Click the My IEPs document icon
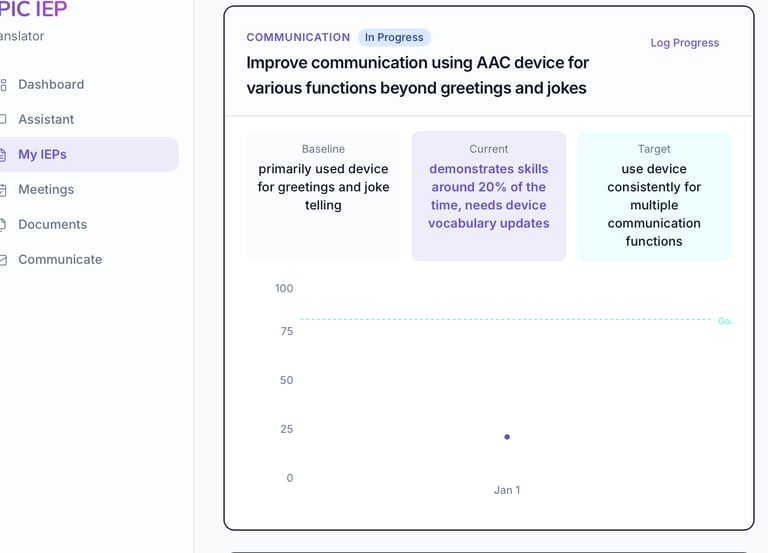This screenshot has width=768, height=553. [3, 155]
